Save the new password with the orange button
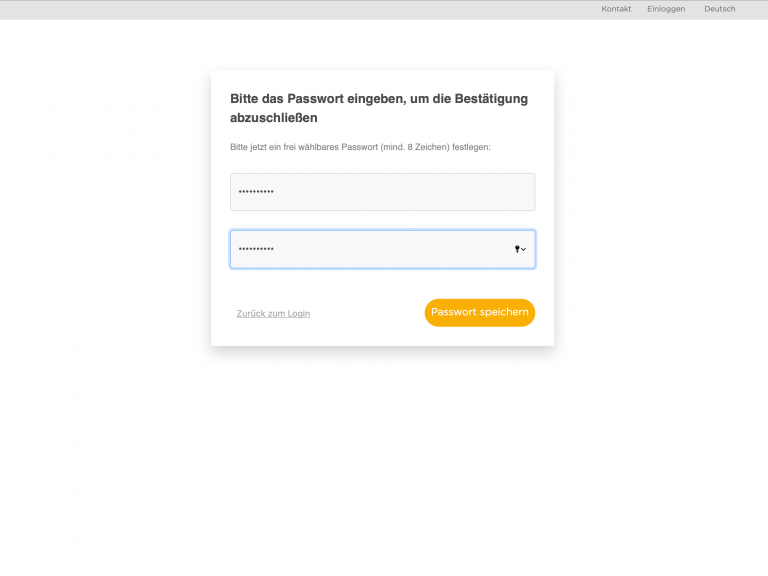The height and width of the screenshot is (576, 768). click(480, 312)
